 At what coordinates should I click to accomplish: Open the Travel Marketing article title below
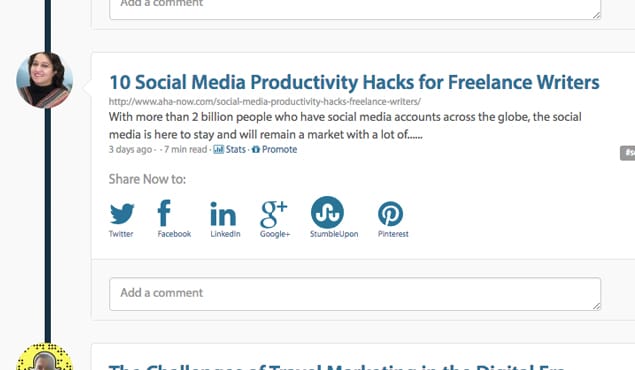[337, 367]
